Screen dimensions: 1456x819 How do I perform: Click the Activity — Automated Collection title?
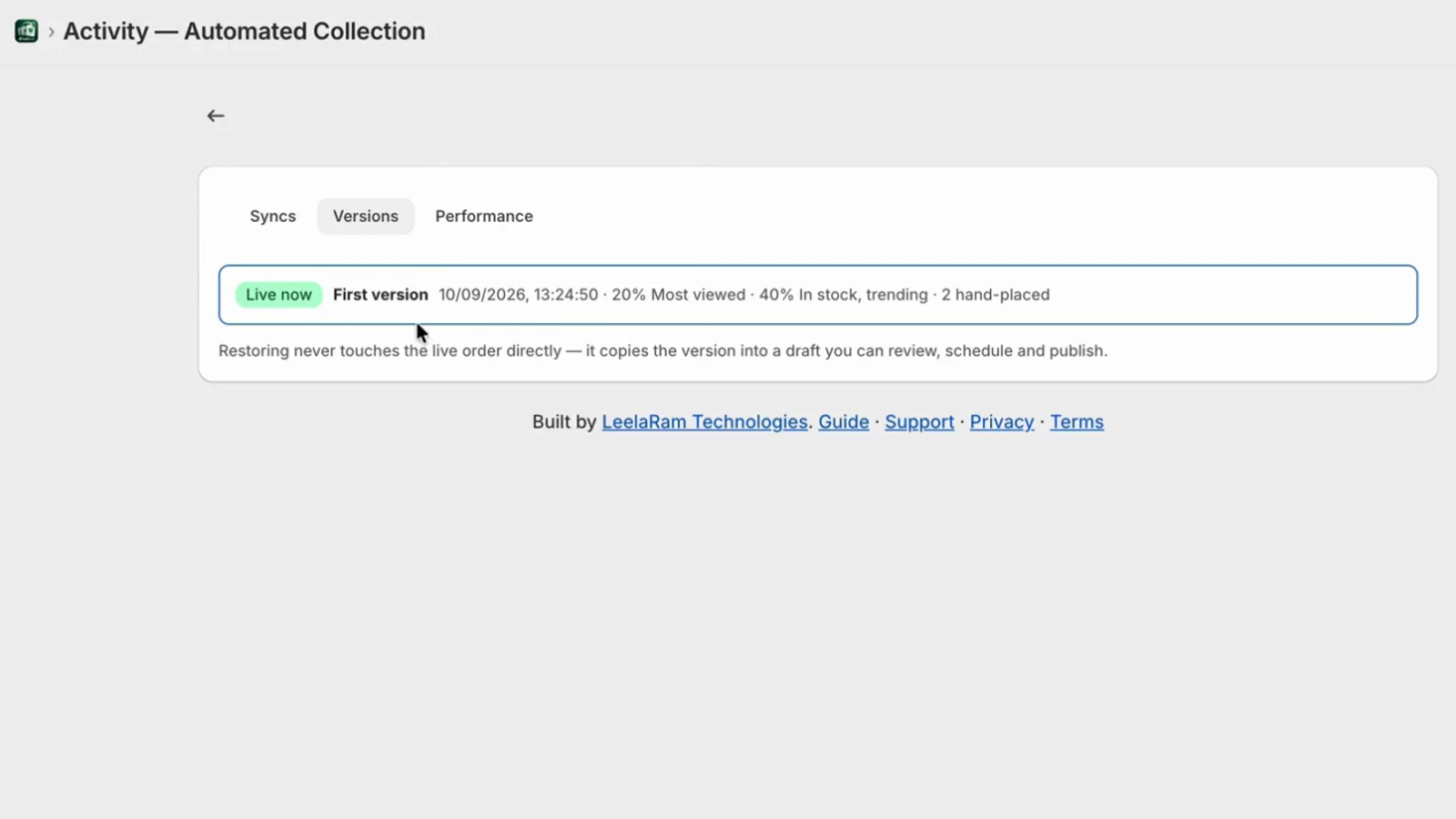(x=244, y=31)
